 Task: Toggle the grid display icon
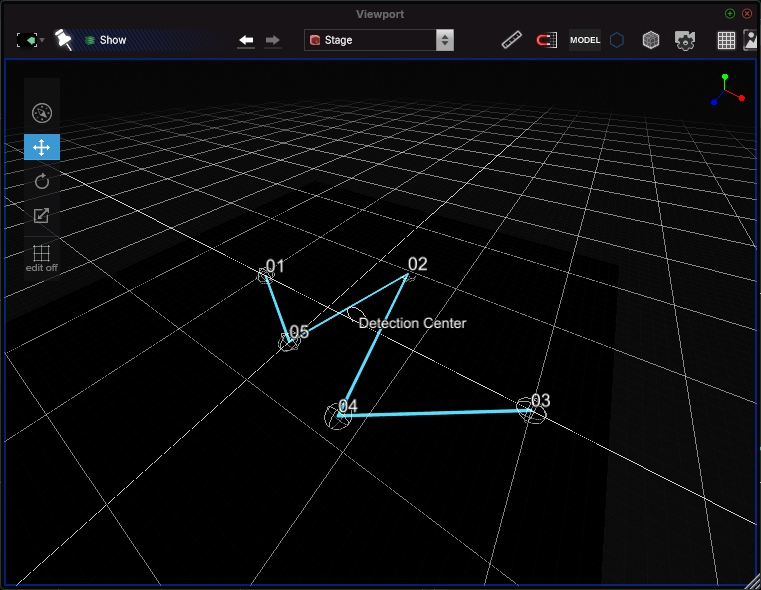tap(726, 40)
